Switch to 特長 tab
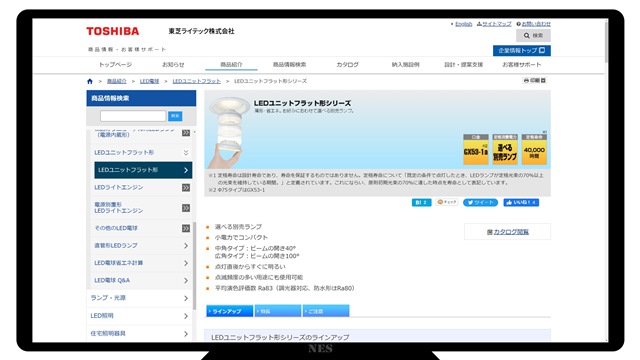The height and width of the screenshot is (360, 640). (278, 311)
